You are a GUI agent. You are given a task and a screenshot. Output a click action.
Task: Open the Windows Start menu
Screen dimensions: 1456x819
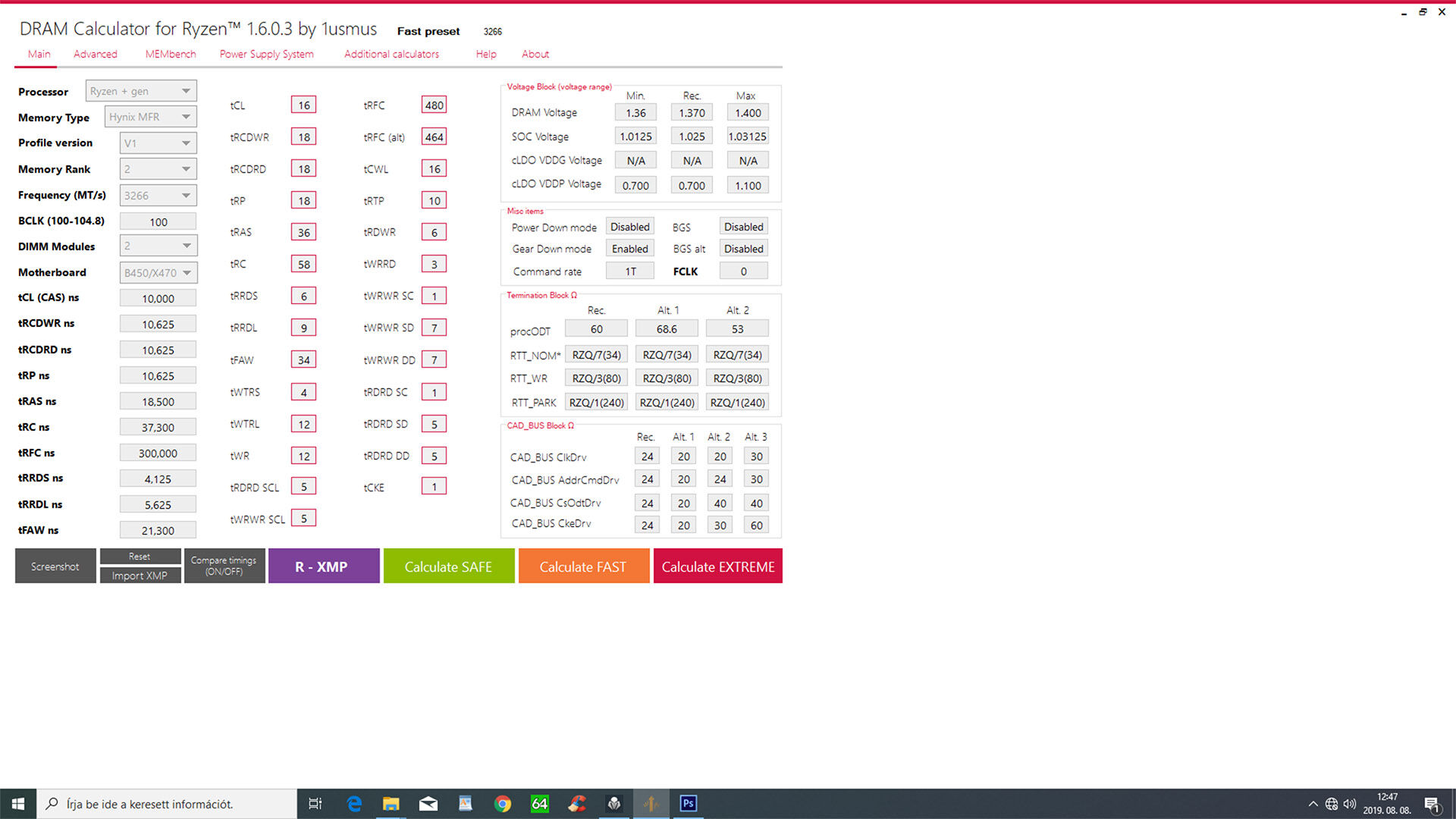(18, 804)
